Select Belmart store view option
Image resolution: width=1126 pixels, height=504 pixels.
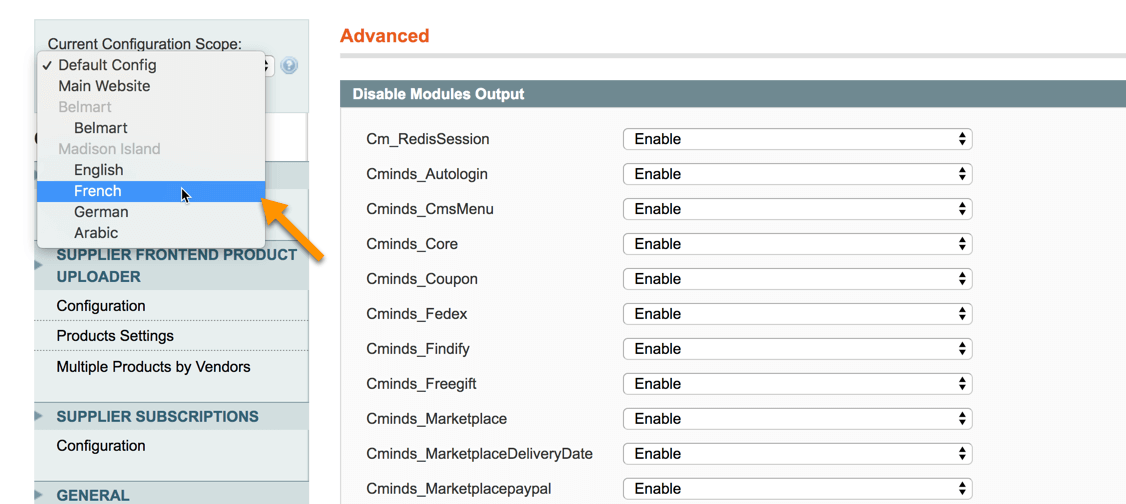pyautogui.click(x=101, y=128)
